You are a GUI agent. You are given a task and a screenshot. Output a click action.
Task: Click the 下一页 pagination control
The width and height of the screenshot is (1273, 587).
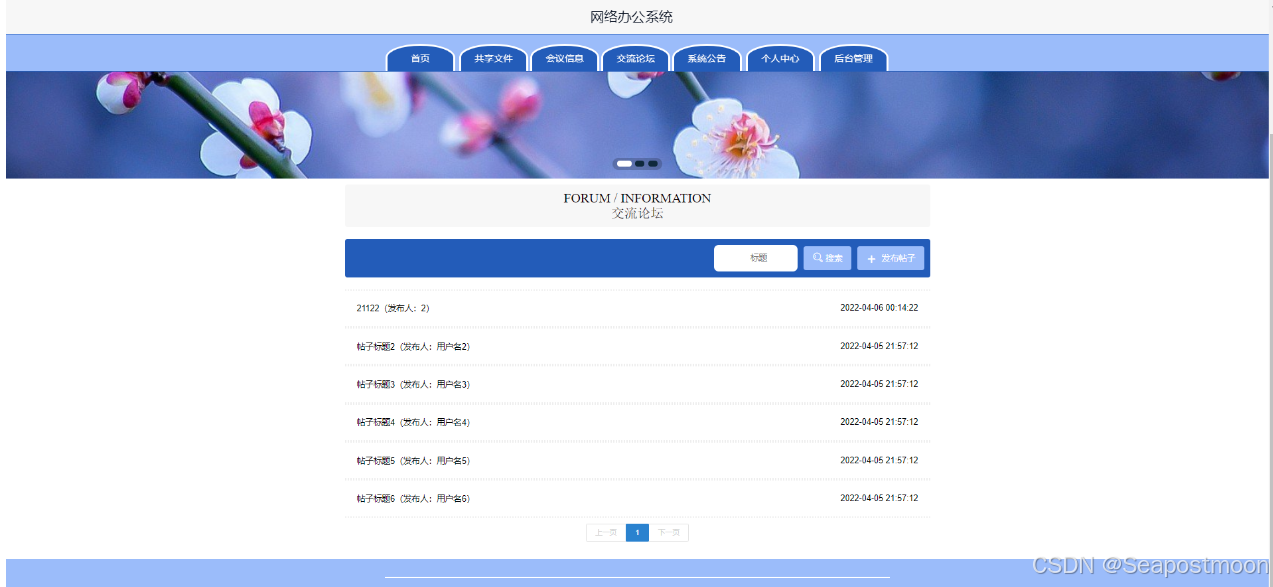[x=669, y=532]
